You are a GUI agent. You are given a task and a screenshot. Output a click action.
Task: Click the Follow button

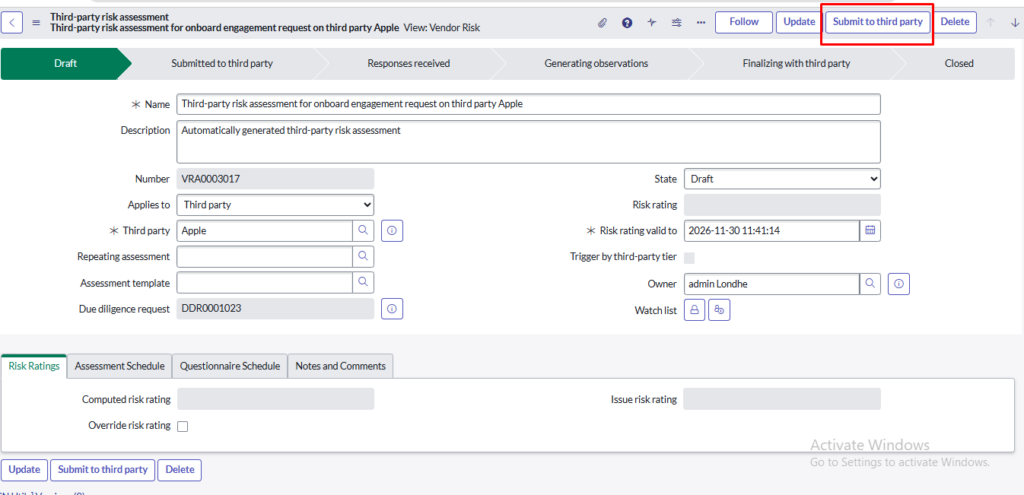[743, 22]
